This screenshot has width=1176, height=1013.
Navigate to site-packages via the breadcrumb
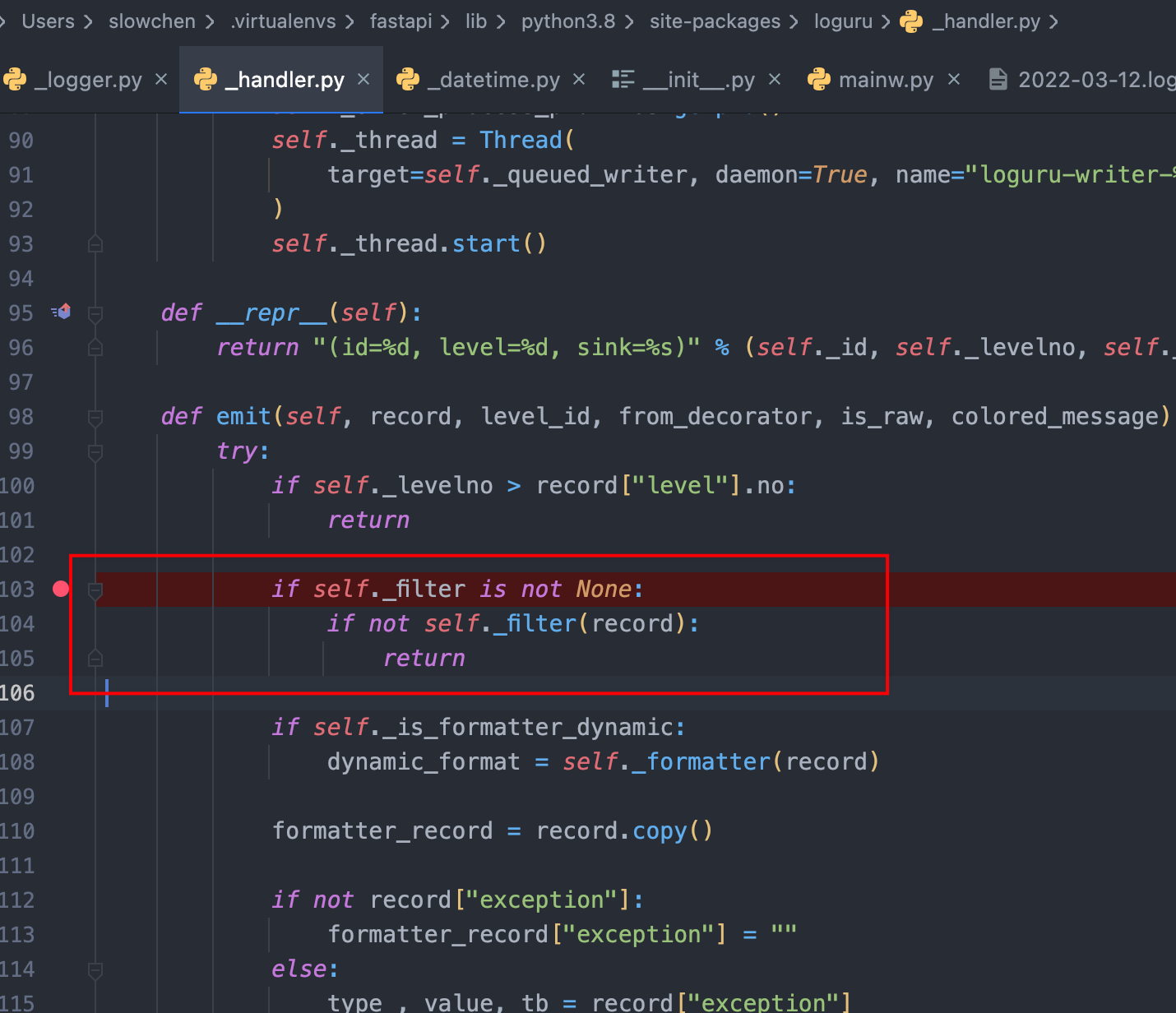(x=715, y=21)
